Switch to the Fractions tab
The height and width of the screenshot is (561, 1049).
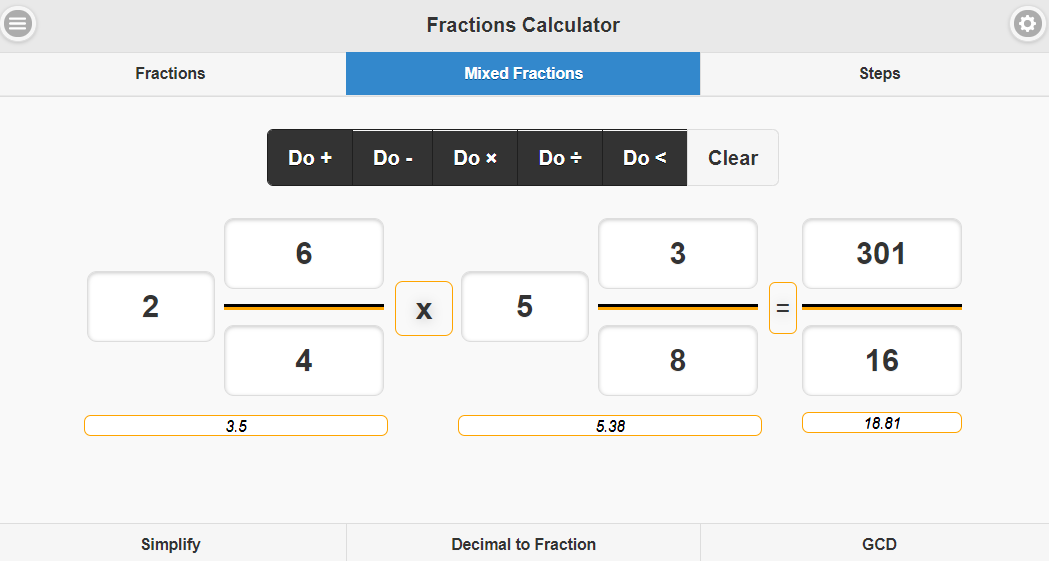tap(170, 74)
